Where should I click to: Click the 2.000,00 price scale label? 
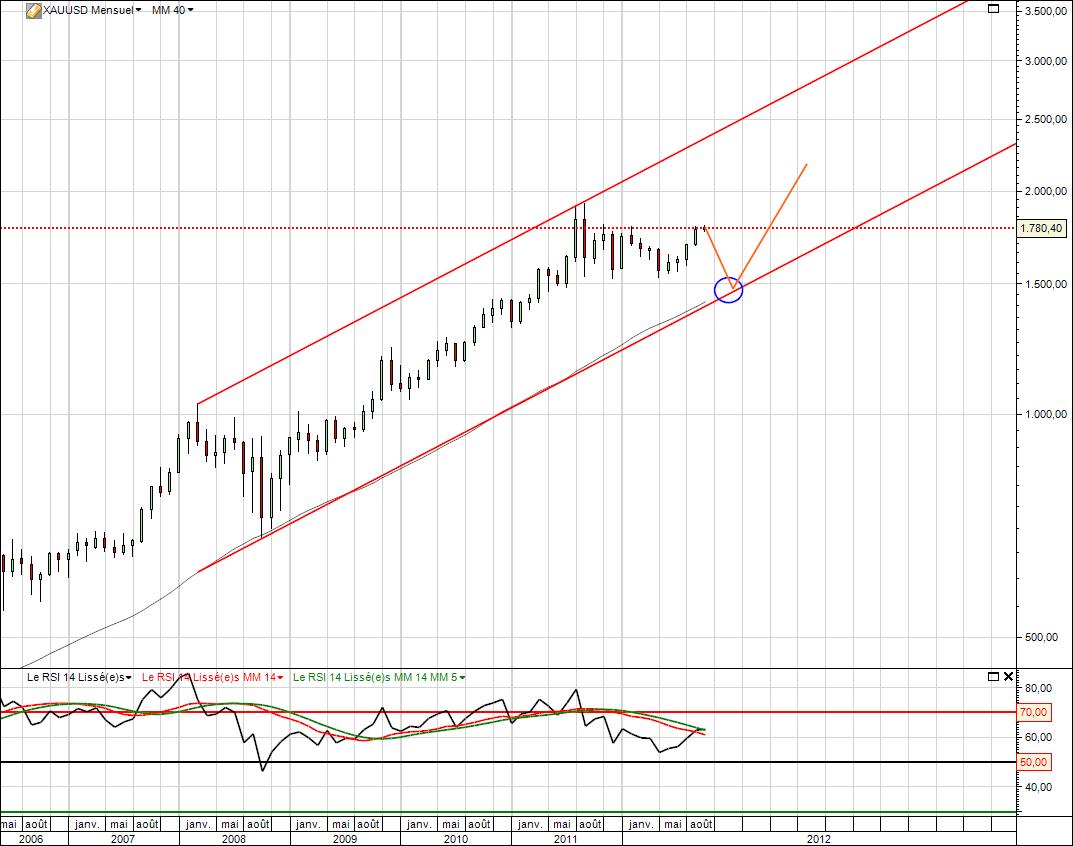[x=1042, y=191]
